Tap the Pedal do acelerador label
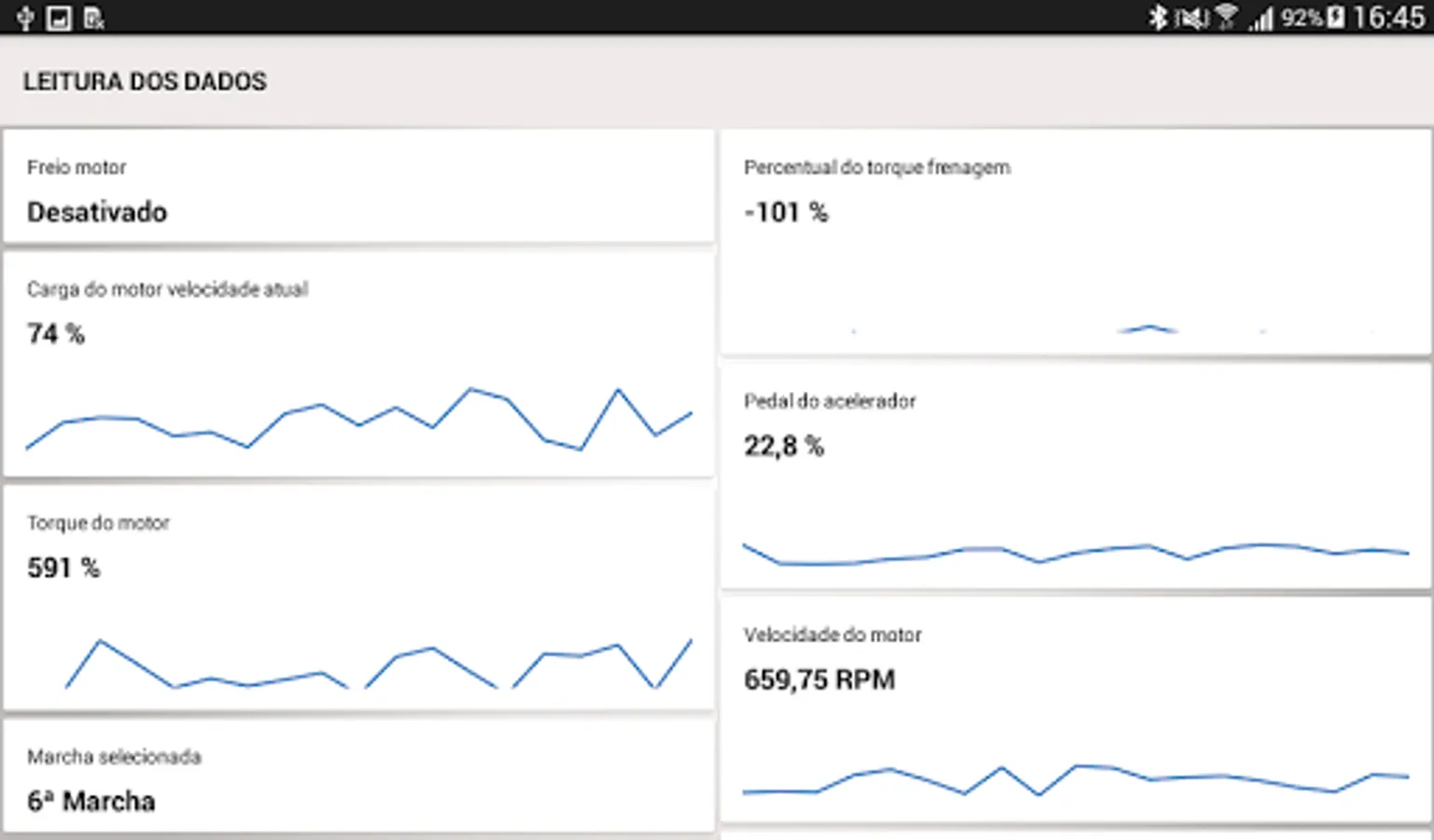The height and width of the screenshot is (840, 1434). click(829, 401)
